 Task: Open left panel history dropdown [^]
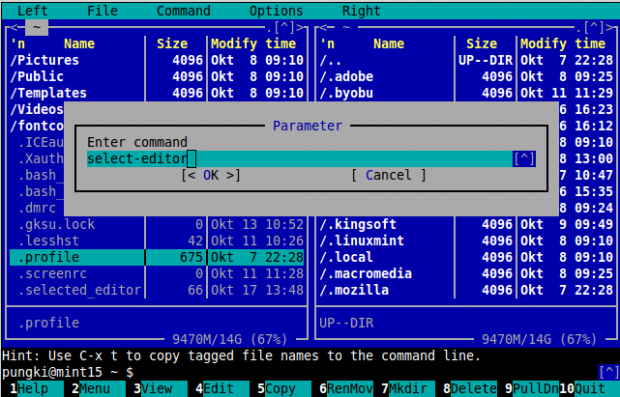click(x=284, y=28)
